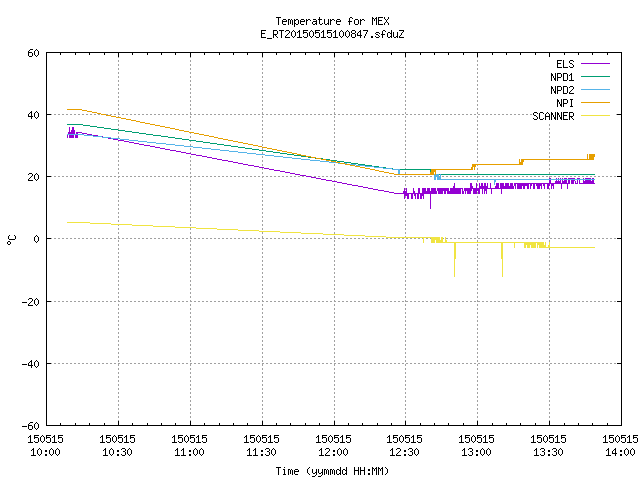Click the x-axis tick label 150515 12:30

[404, 445]
